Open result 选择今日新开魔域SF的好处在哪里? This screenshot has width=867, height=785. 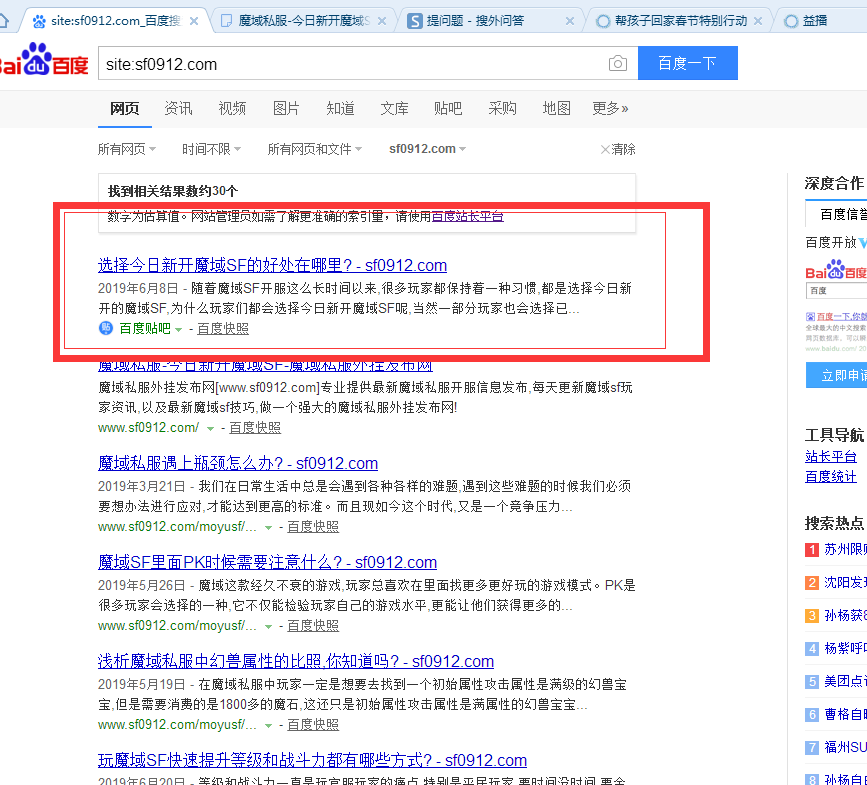272,265
